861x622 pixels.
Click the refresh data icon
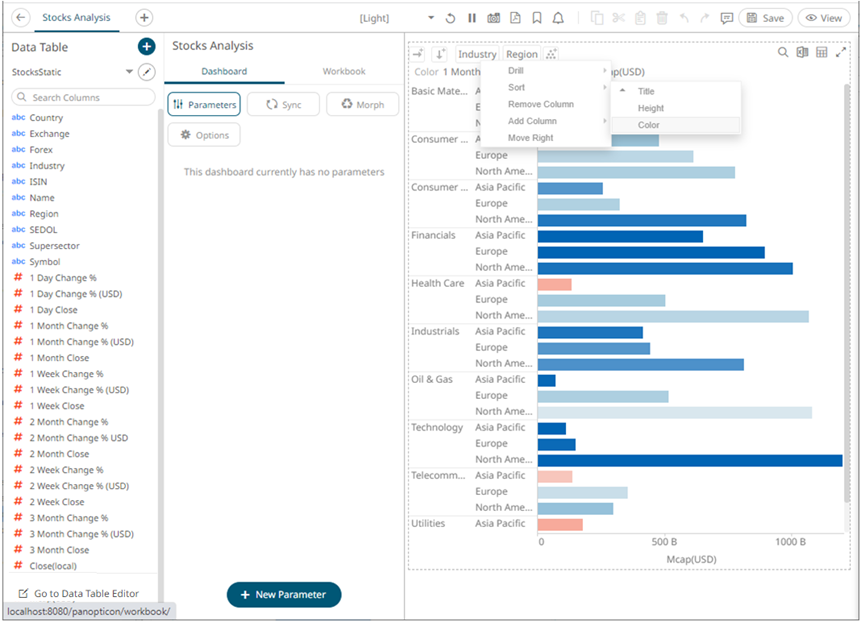450,18
